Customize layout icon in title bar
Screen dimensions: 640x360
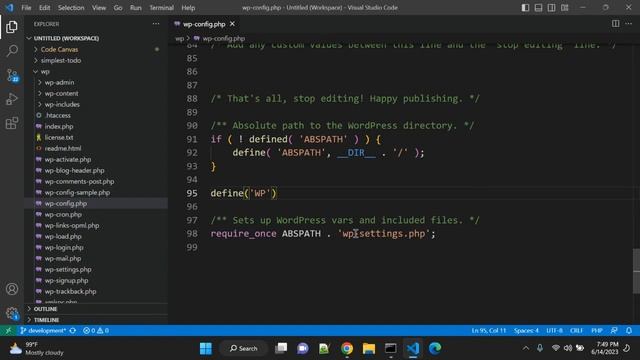coord(564,7)
